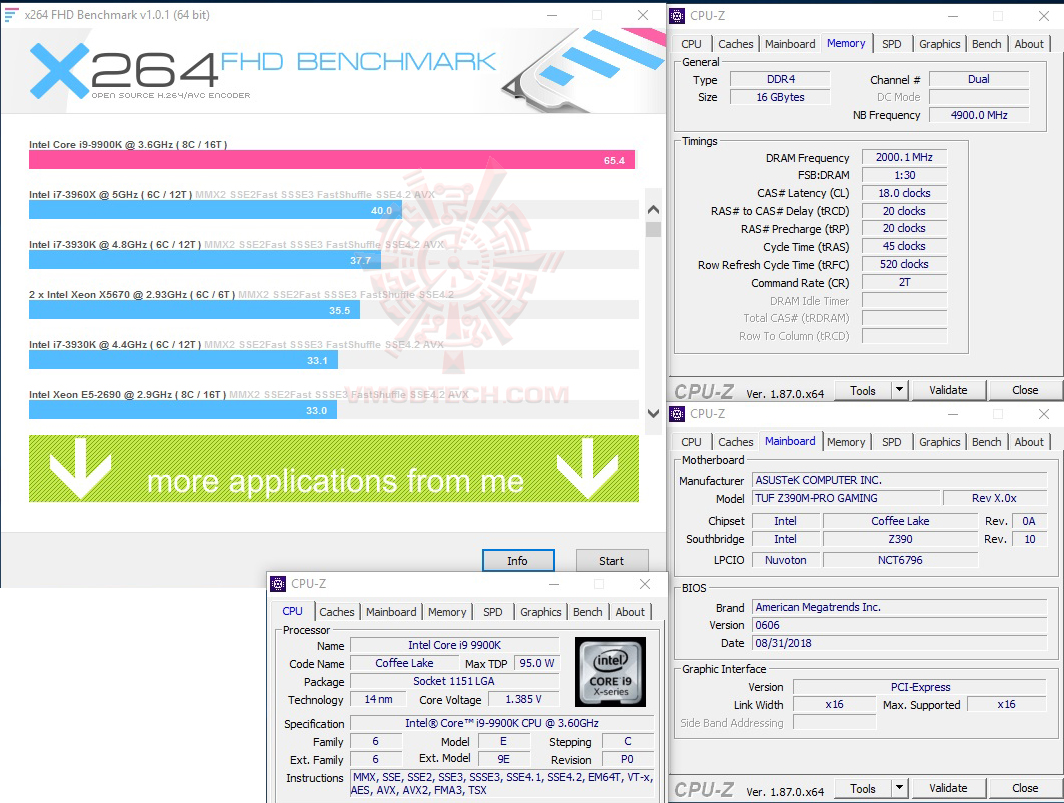Click the pink i9-9900K result bar showing 65.4
The image size is (1064, 803).
pyautogui.click(x=332, y=160)
